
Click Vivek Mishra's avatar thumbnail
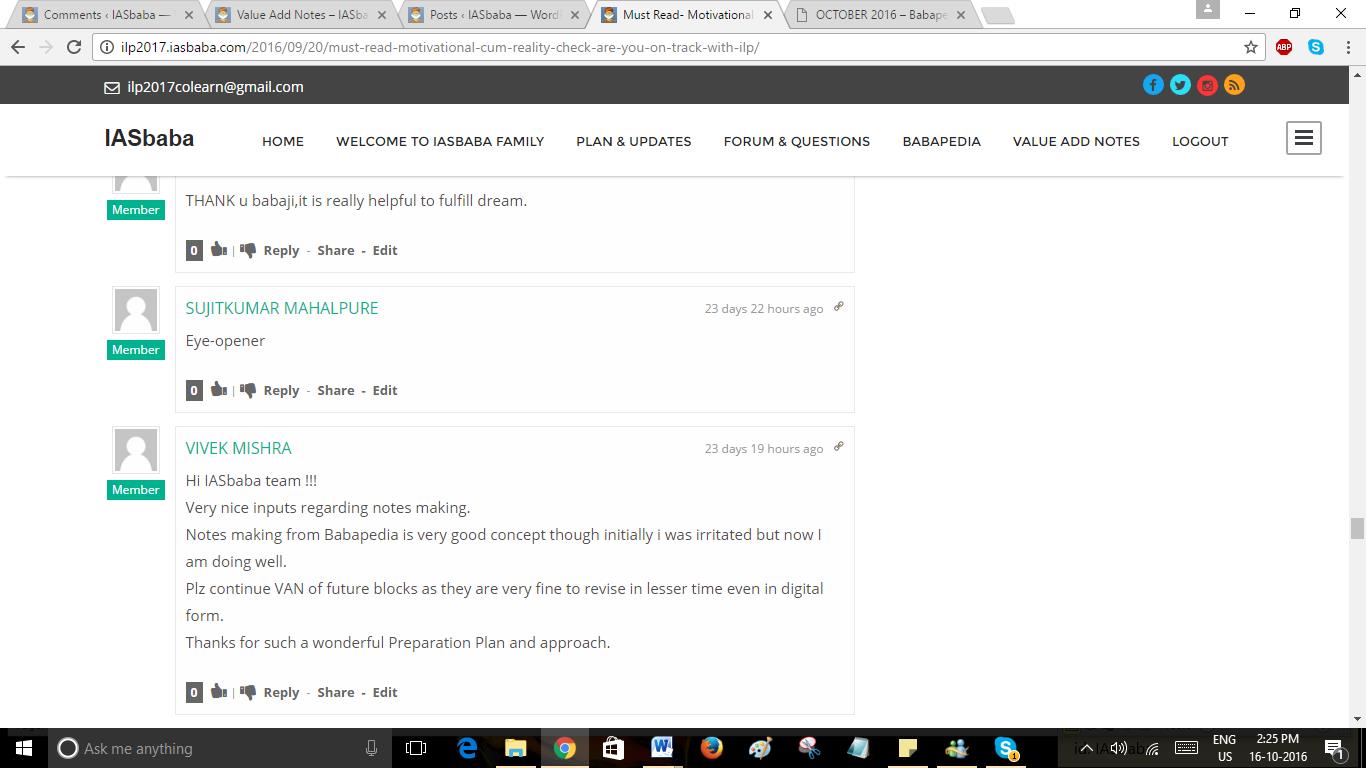click(135, 451)
